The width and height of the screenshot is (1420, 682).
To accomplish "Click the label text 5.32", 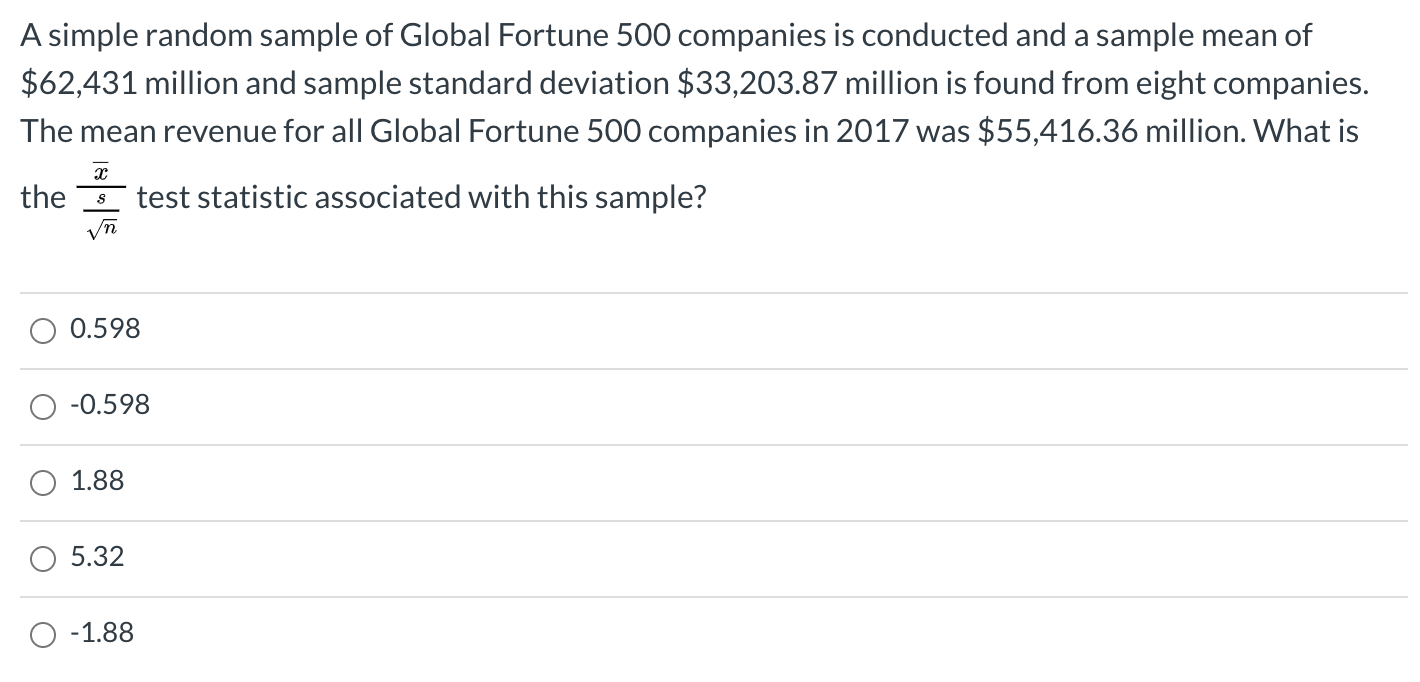I will click(x=97, y=557).
